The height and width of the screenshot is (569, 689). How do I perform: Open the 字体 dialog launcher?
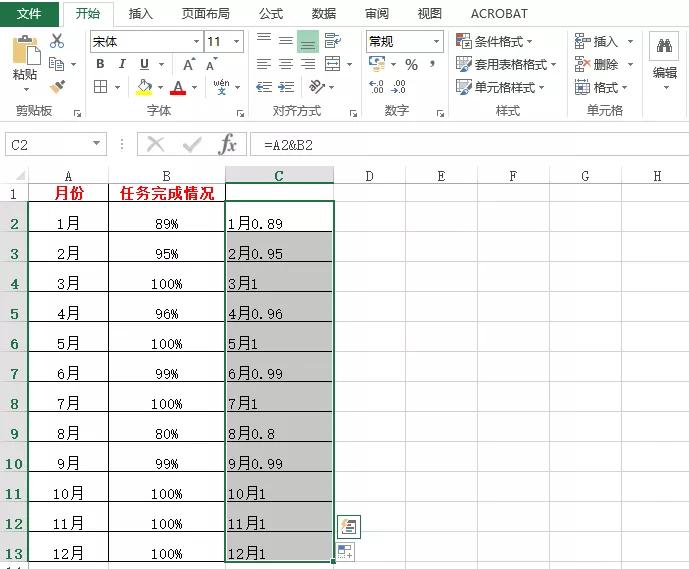240,113
